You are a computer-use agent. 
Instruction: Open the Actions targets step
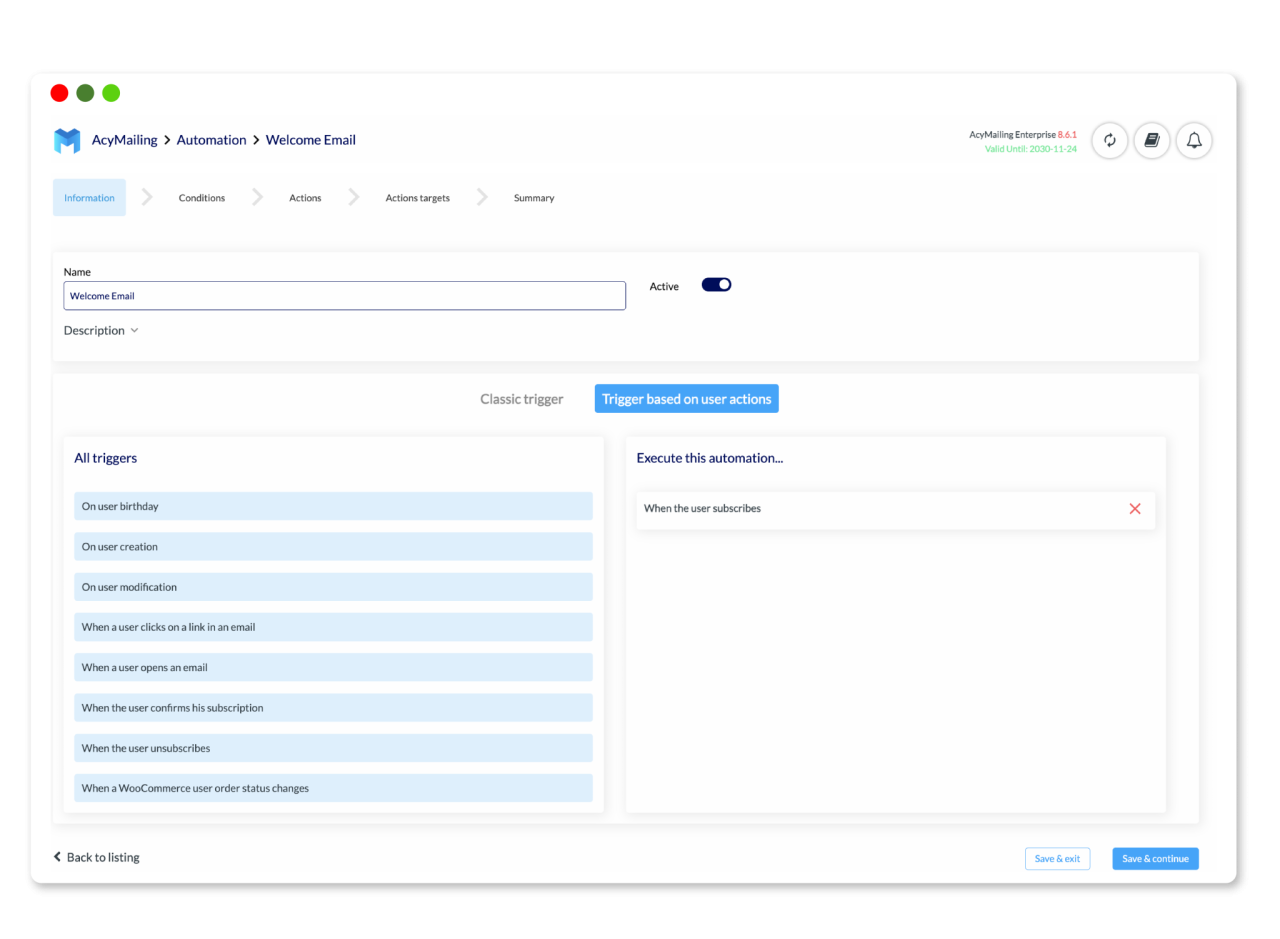tap(417, 198)
